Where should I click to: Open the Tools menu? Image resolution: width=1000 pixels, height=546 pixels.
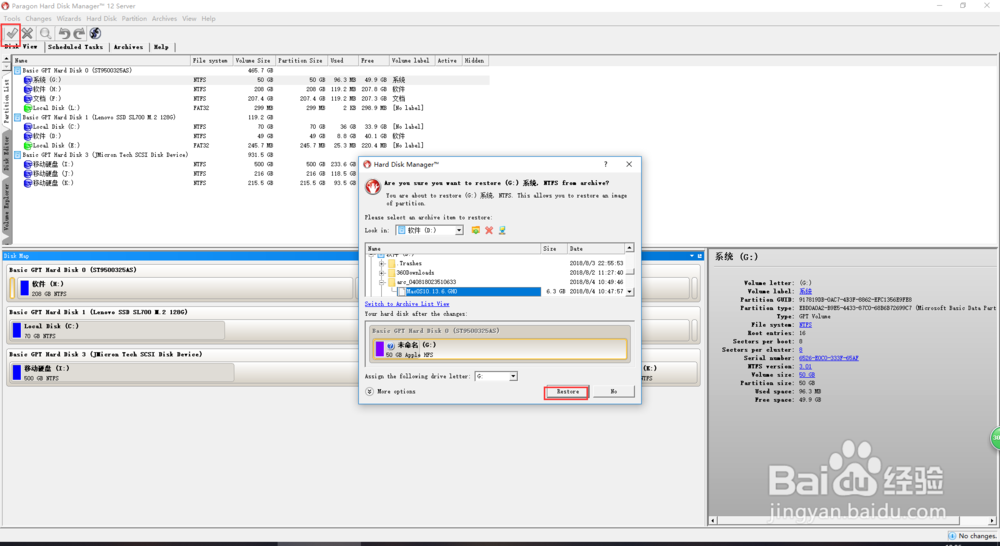point(12,18)
